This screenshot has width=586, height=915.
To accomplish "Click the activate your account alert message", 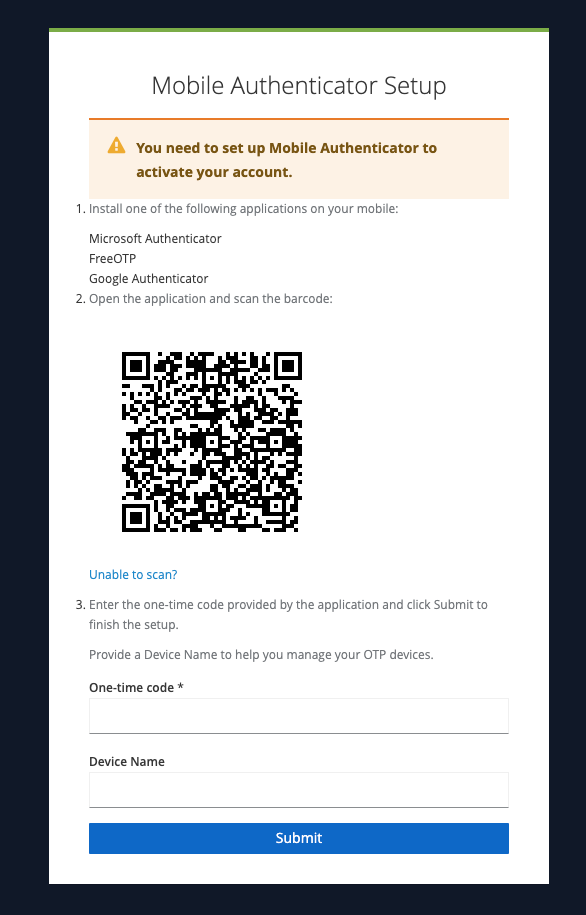I will click(x=287, y=160).
